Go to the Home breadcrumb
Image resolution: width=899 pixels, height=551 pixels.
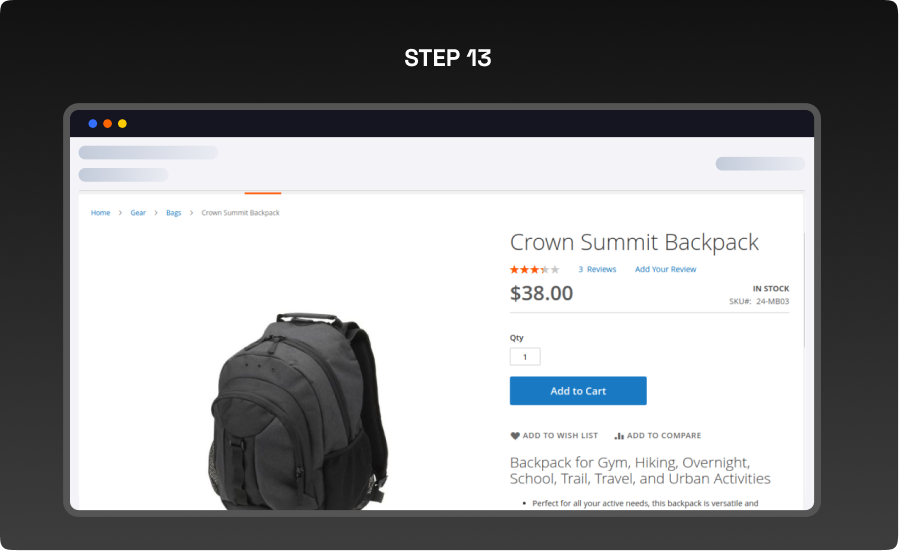pyautogui.click(x=100, y=213)
